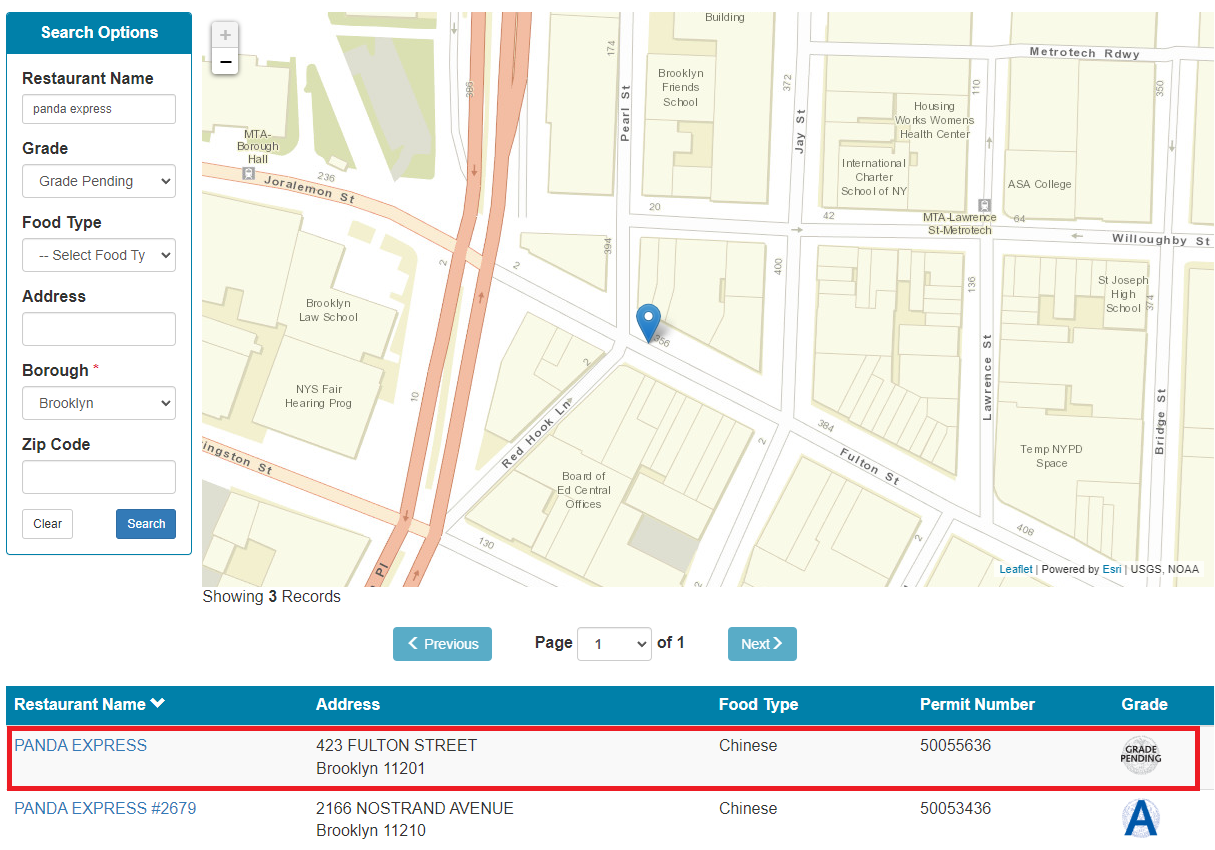Click address 2166 NOSTRAND AVENUE
The height and width of the screenshot is (850, 1215).
click(415, 808)
